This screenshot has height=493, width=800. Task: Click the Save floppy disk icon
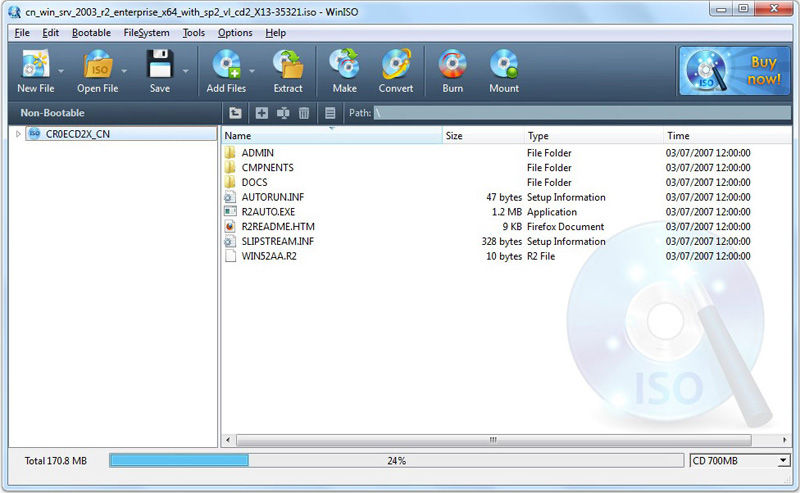coord(160,64)
